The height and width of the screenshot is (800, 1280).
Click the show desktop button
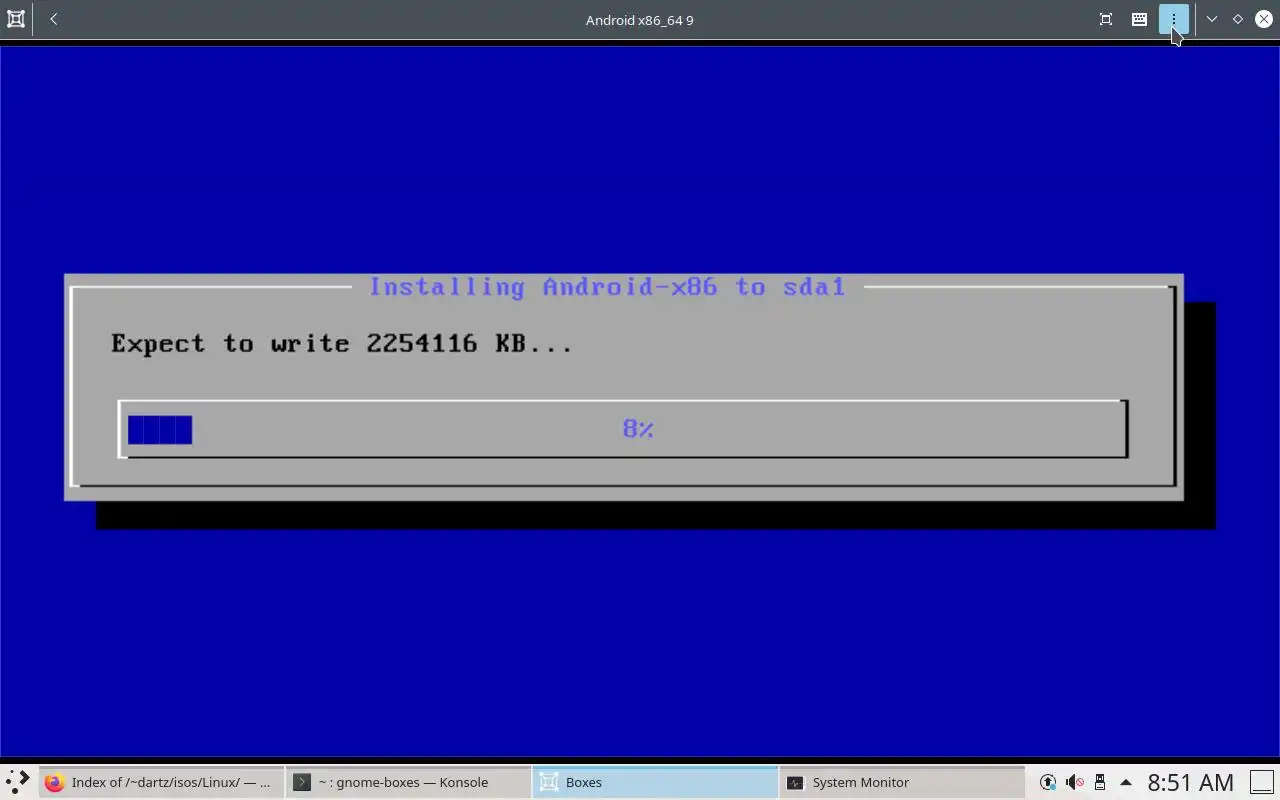tap(1262, 782)
